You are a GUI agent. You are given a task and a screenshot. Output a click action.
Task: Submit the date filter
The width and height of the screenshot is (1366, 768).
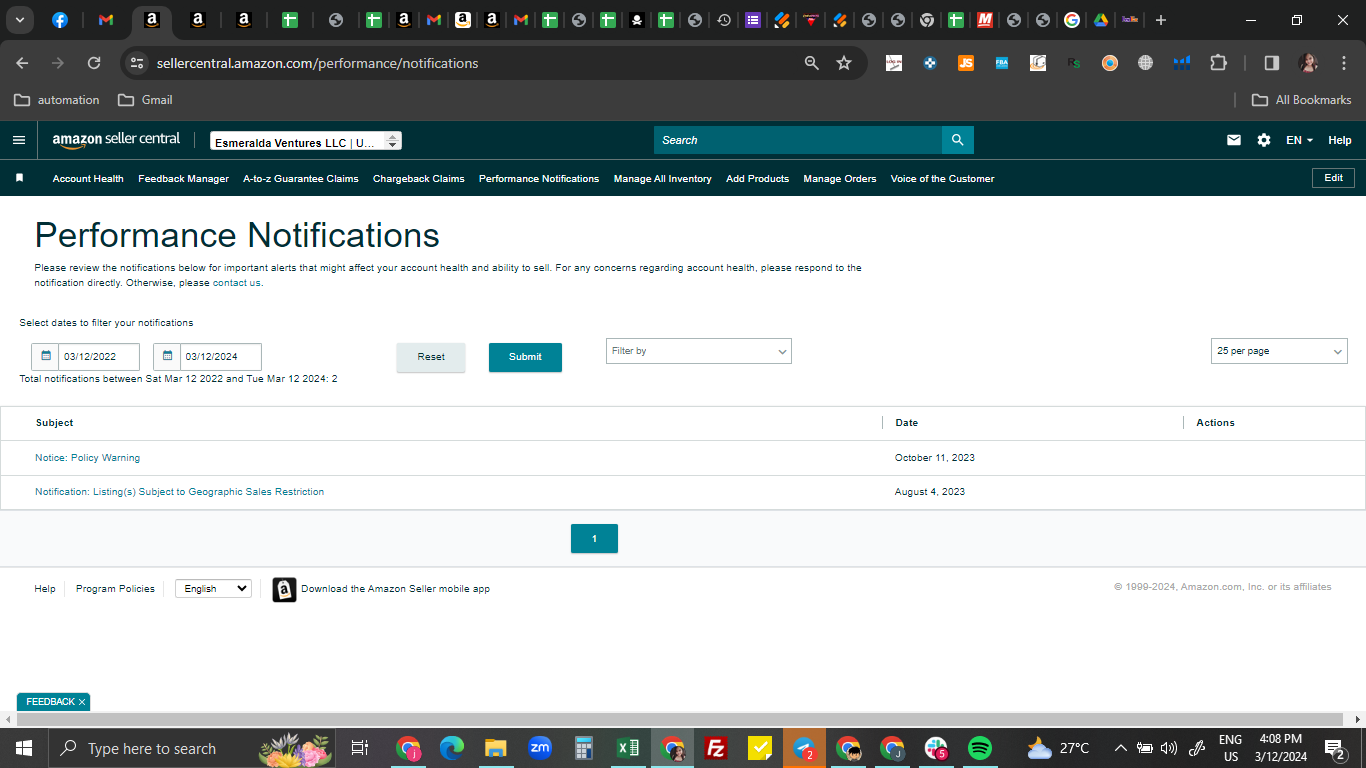click(525, 357)
